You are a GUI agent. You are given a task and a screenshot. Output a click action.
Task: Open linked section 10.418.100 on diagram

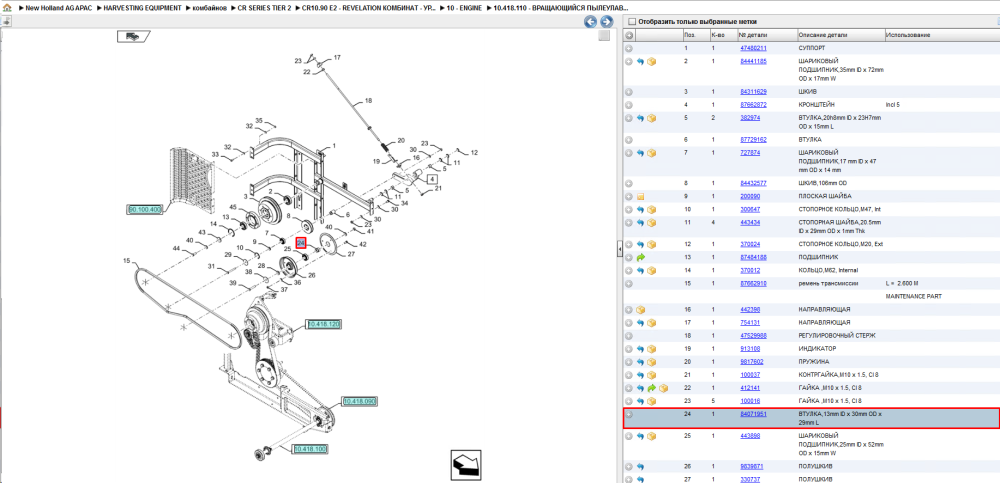click(311, 449)
